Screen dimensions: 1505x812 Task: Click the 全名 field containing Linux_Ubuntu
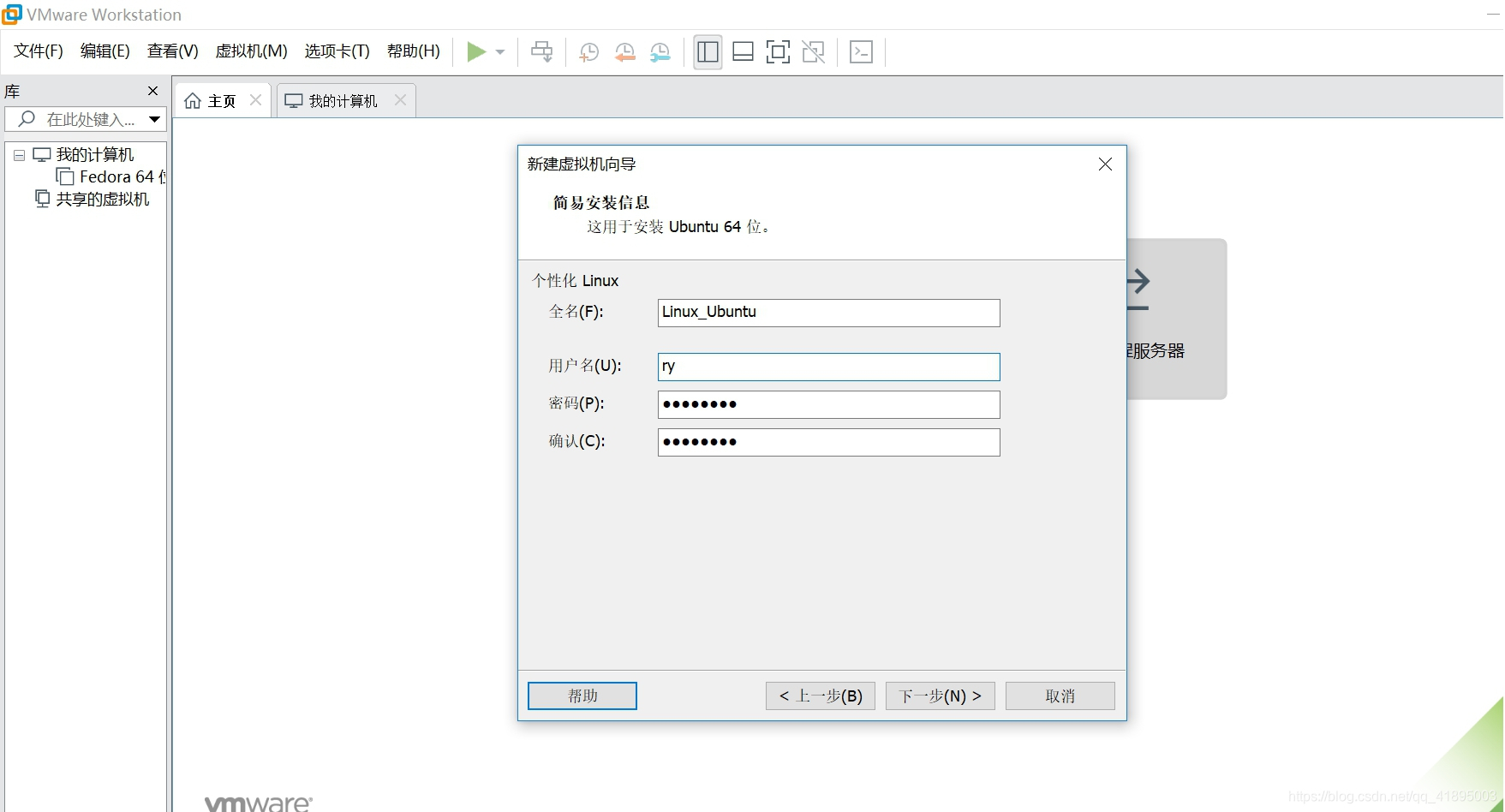click(828, 313)
